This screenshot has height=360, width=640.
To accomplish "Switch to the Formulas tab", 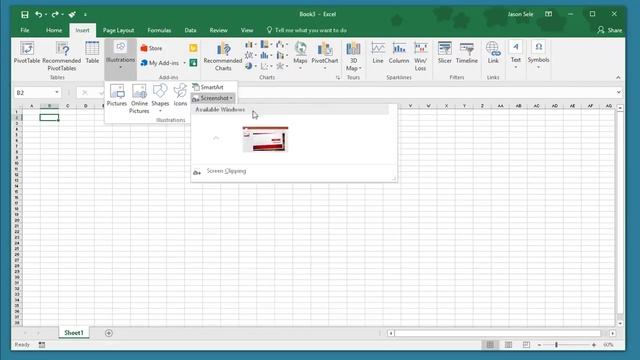I will [159, 30].
